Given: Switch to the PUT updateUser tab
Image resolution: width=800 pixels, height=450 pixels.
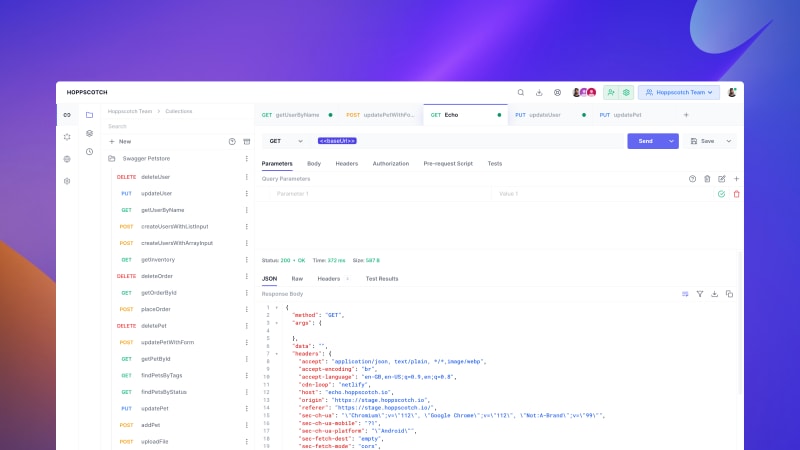Looking at the screenshot, I should pos(550,115).
